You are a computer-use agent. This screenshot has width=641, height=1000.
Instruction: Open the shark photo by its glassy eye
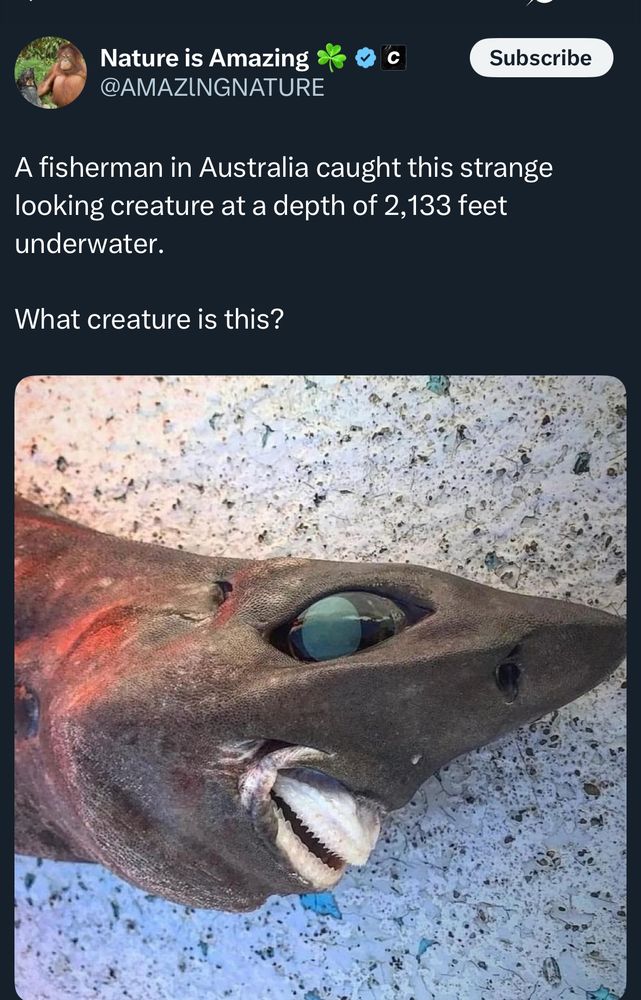click(x=348, y=626)
